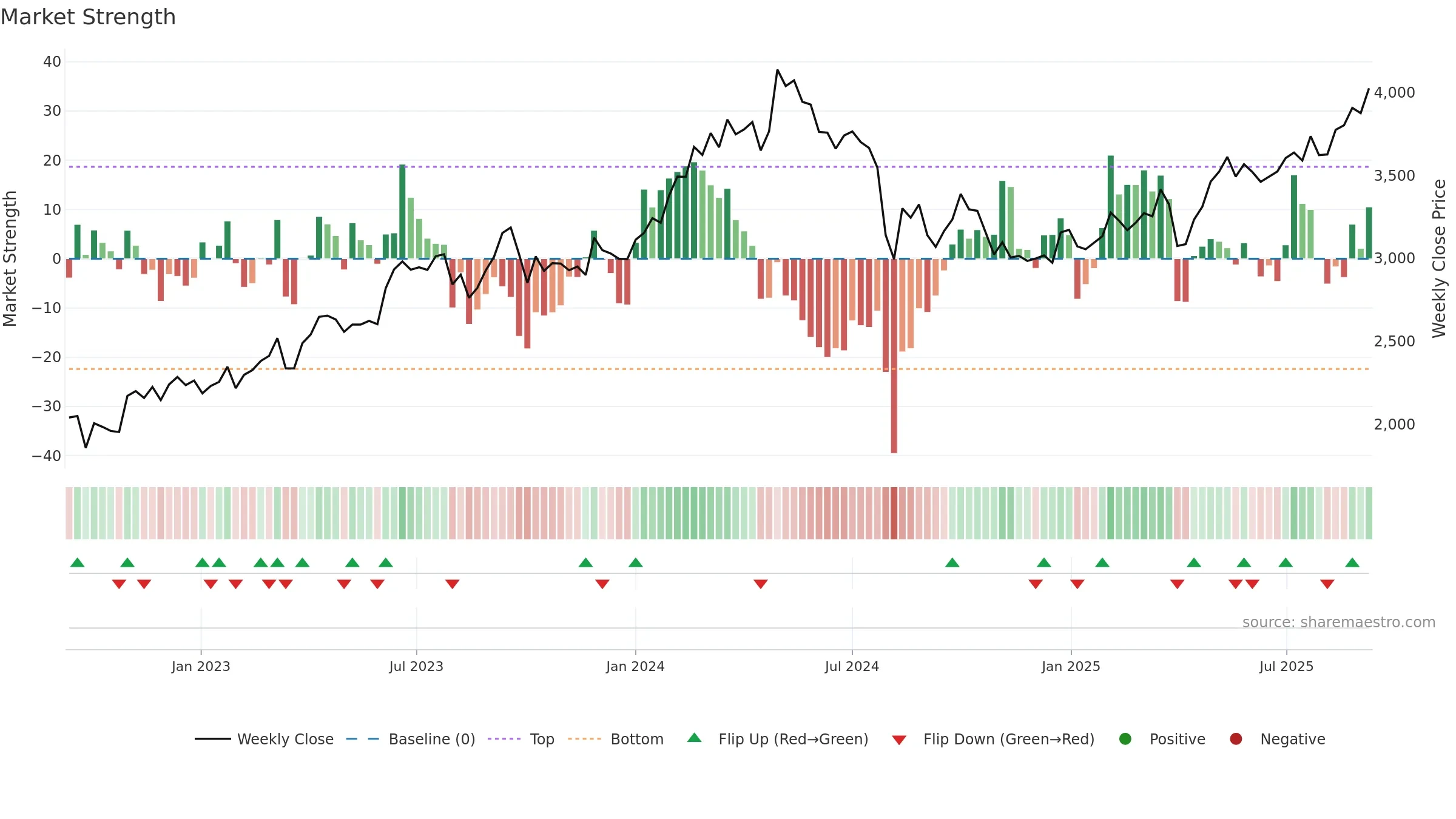
Task: Toggle the Baseline (0) legend entry
Action: [411, 739]
